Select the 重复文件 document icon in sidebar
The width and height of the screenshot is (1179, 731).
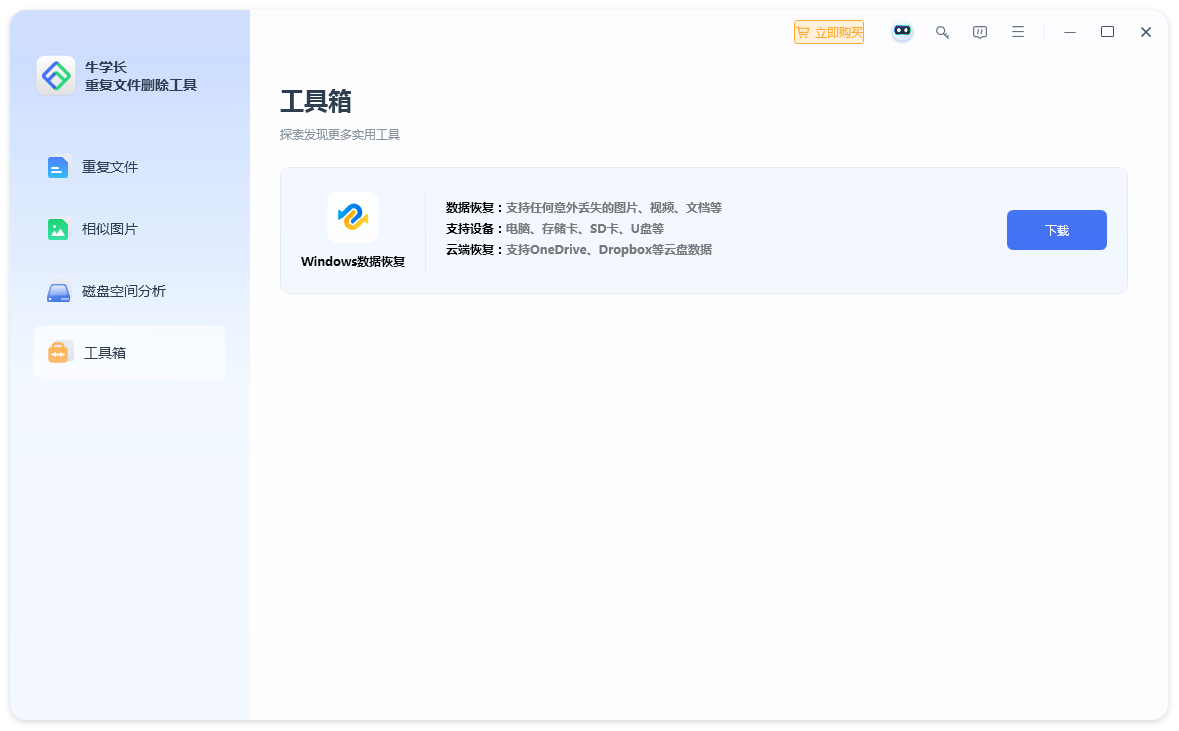point(58,167)
